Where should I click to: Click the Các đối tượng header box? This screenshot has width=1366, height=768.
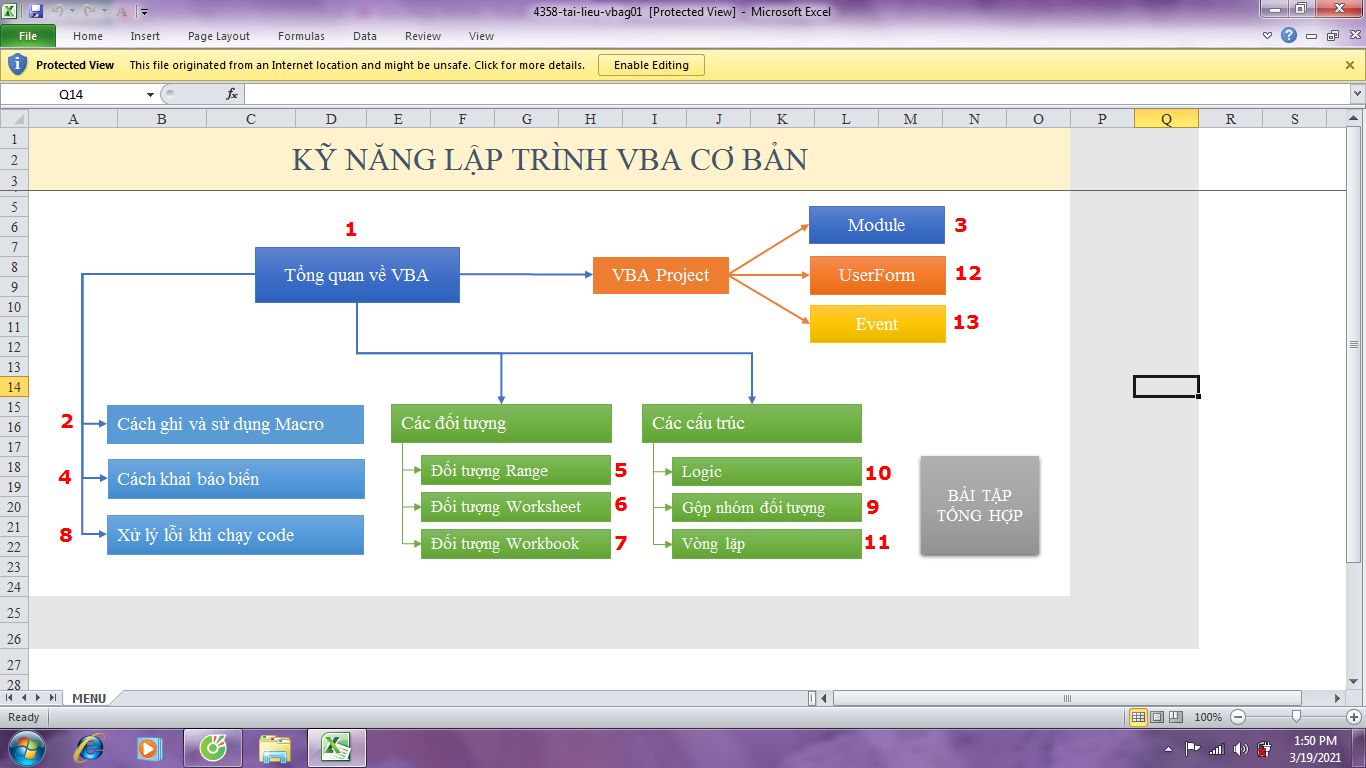[x=501, y=423]
